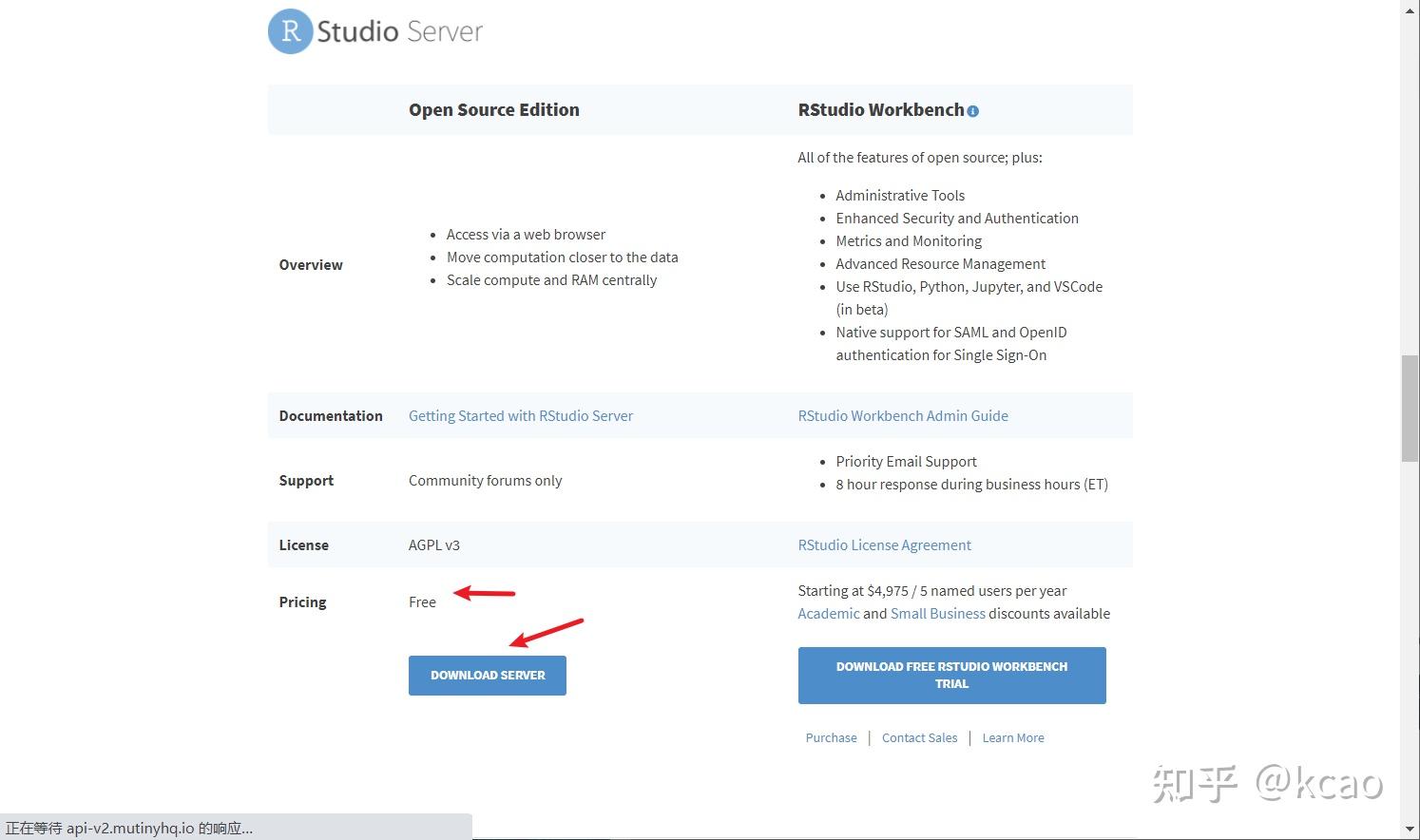The height and width of the screenshot is (840, 1420).
Task: Click the Pricing row label
Action: pos(302,601)
